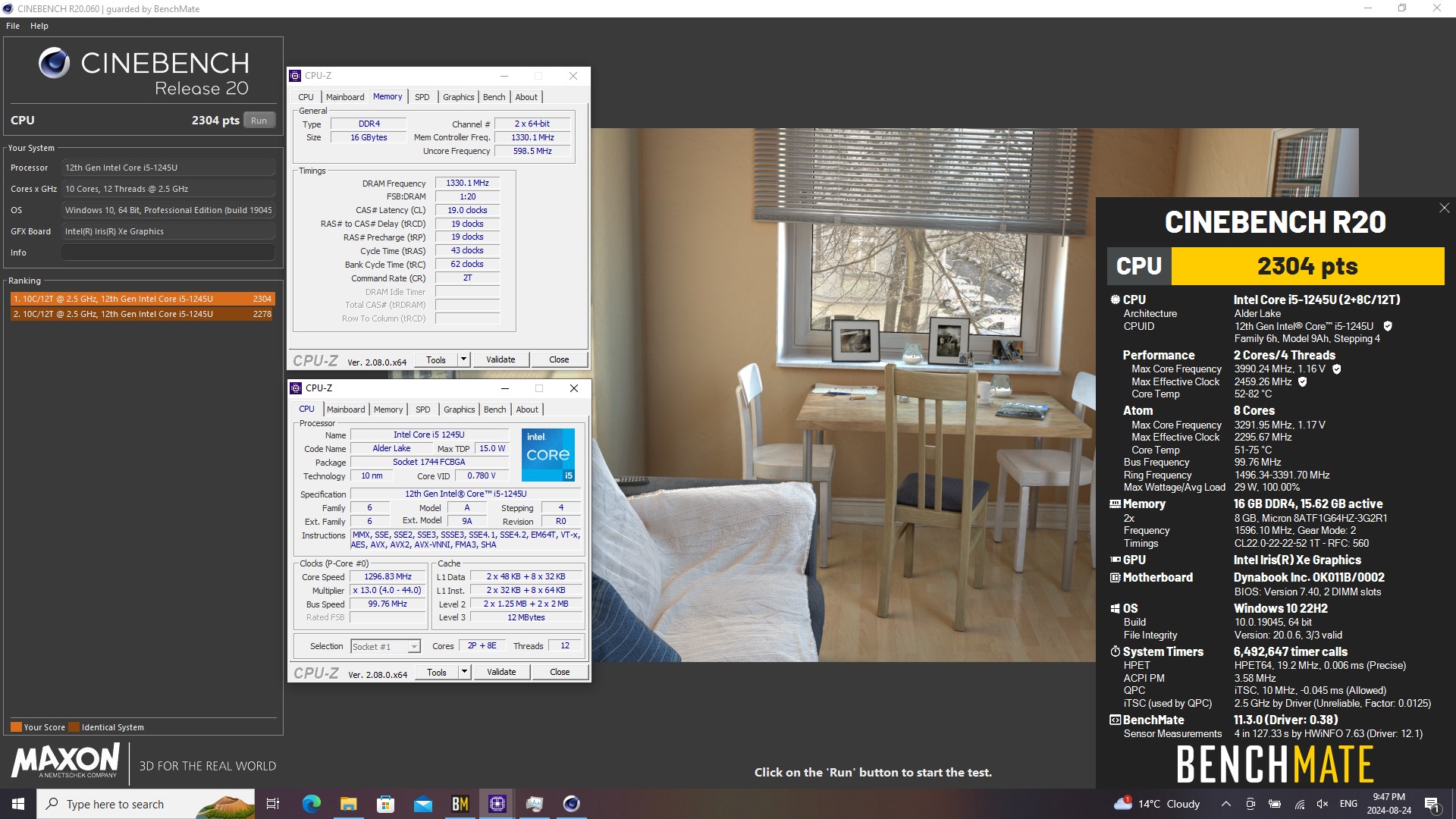
Task: Open SPD tab in lower CPU-Z window
Action: [x=423, y=409]
